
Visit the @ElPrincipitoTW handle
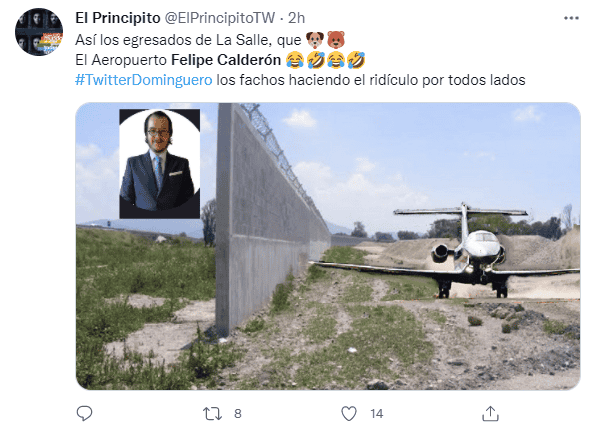point(220,18)
